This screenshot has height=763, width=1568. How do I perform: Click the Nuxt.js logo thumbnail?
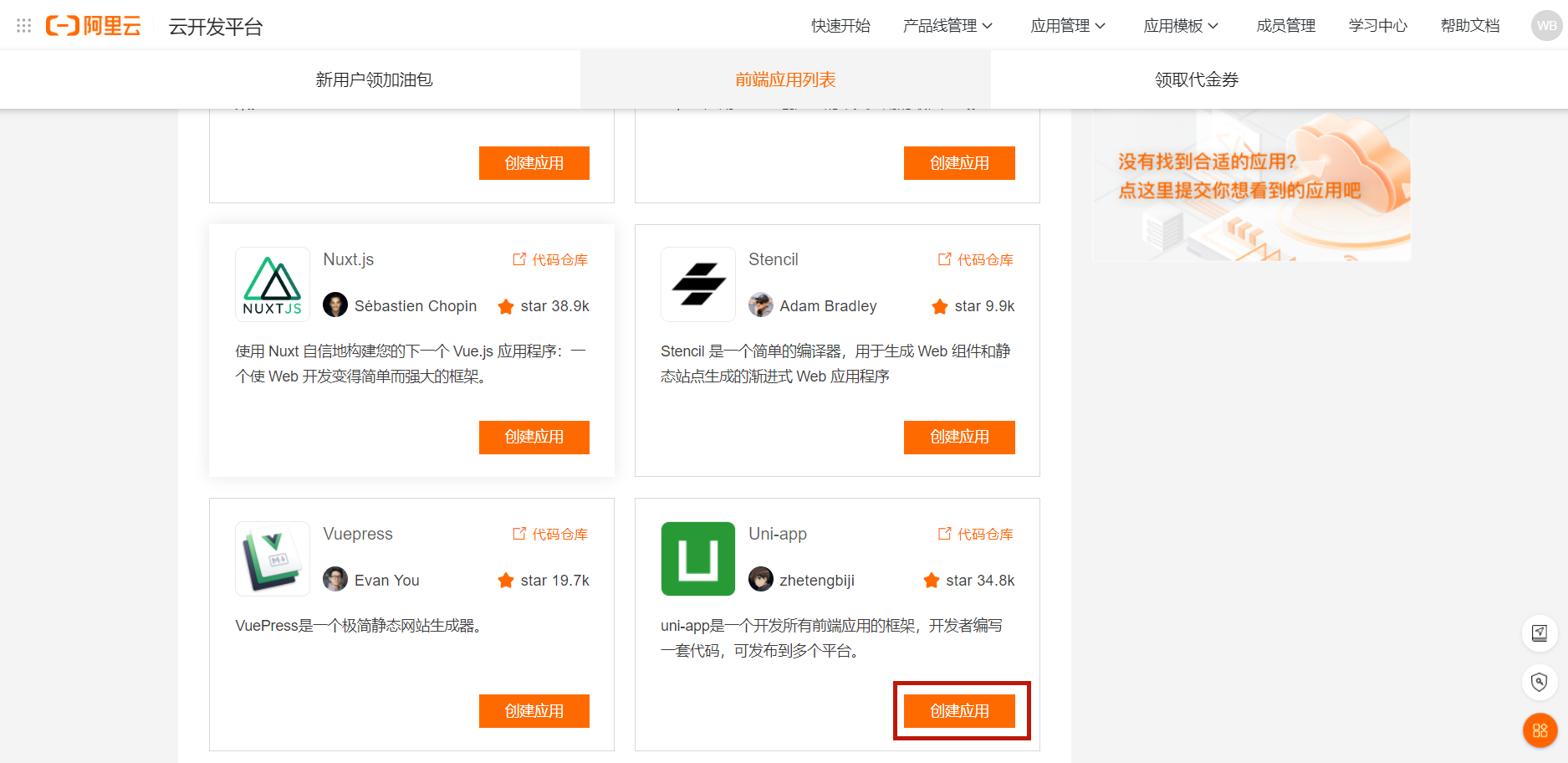pos(273,284)
